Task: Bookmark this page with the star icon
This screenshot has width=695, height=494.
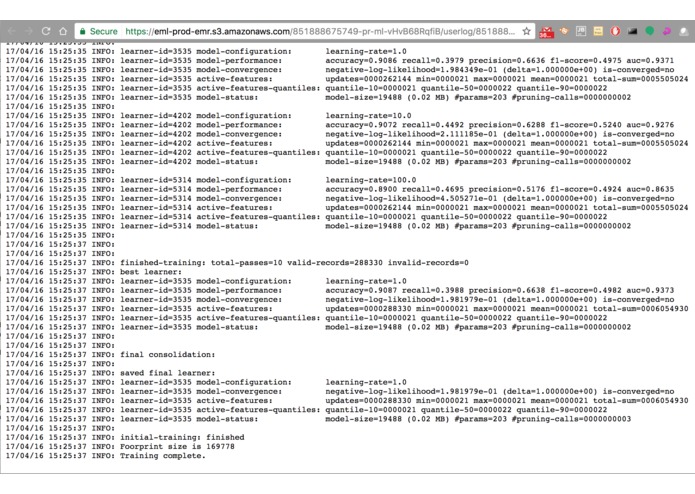Action: 526,31
